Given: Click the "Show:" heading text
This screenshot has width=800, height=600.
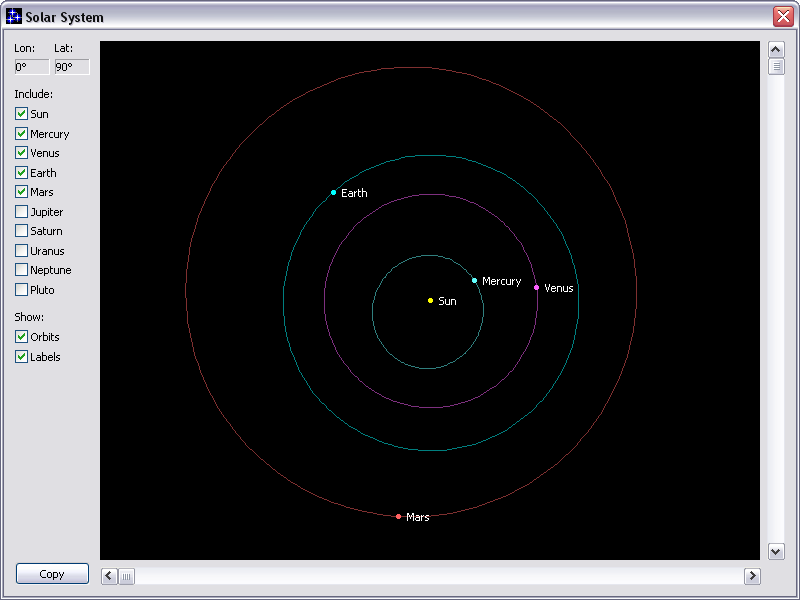Looking at the screenshot, I should coord(29,317).
